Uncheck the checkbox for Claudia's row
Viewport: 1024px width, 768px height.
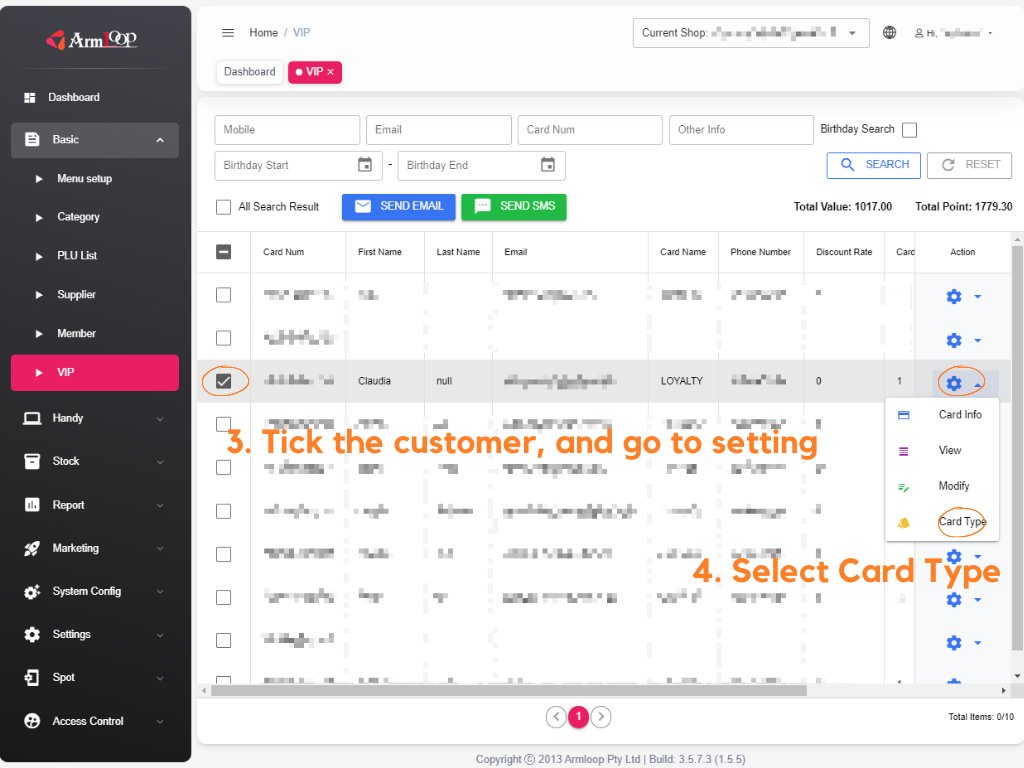pyautogui.click(x=224, y=381)
